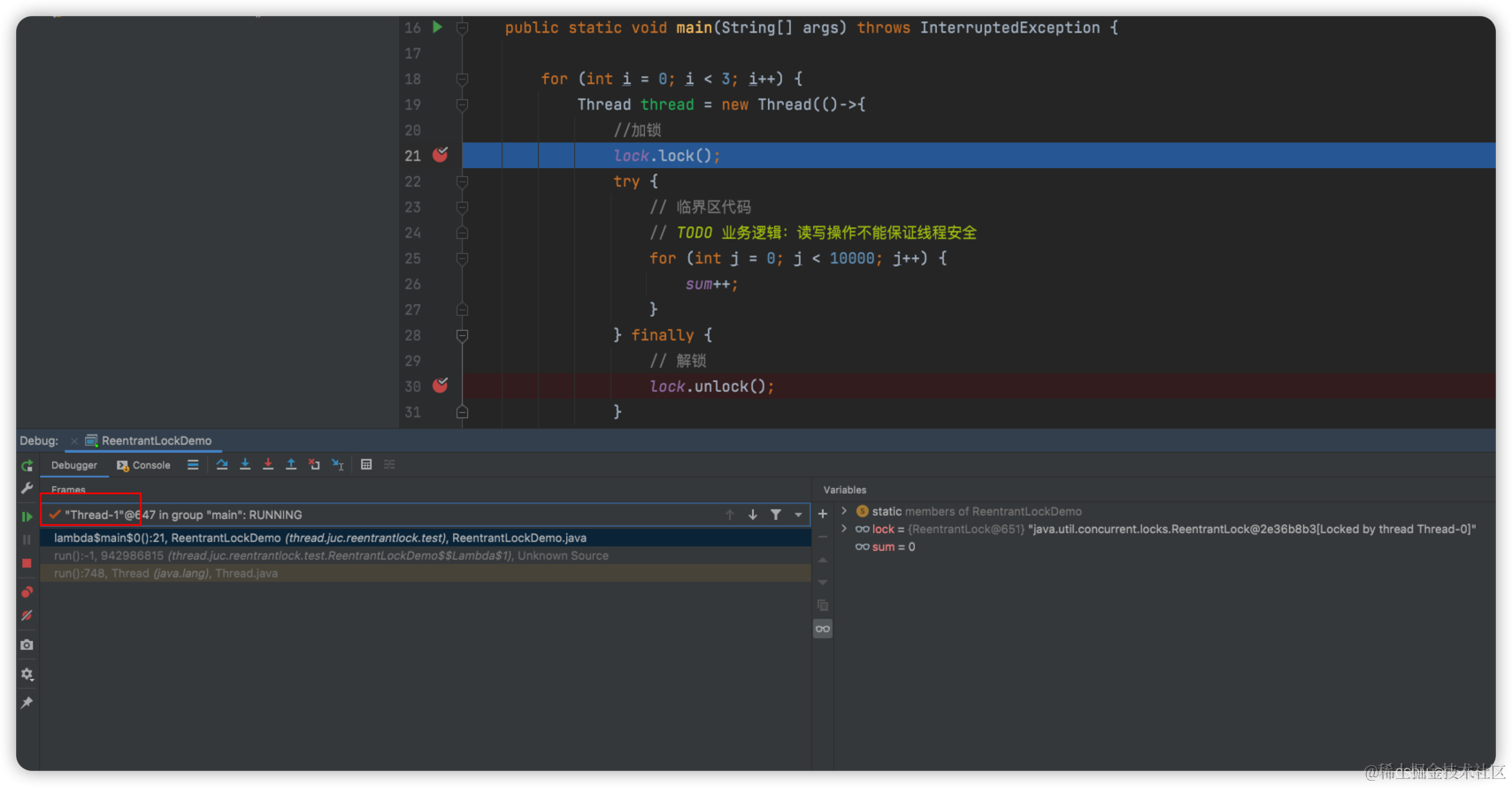
Task: Click Frames panel header
Action: [x=68, y=490]
